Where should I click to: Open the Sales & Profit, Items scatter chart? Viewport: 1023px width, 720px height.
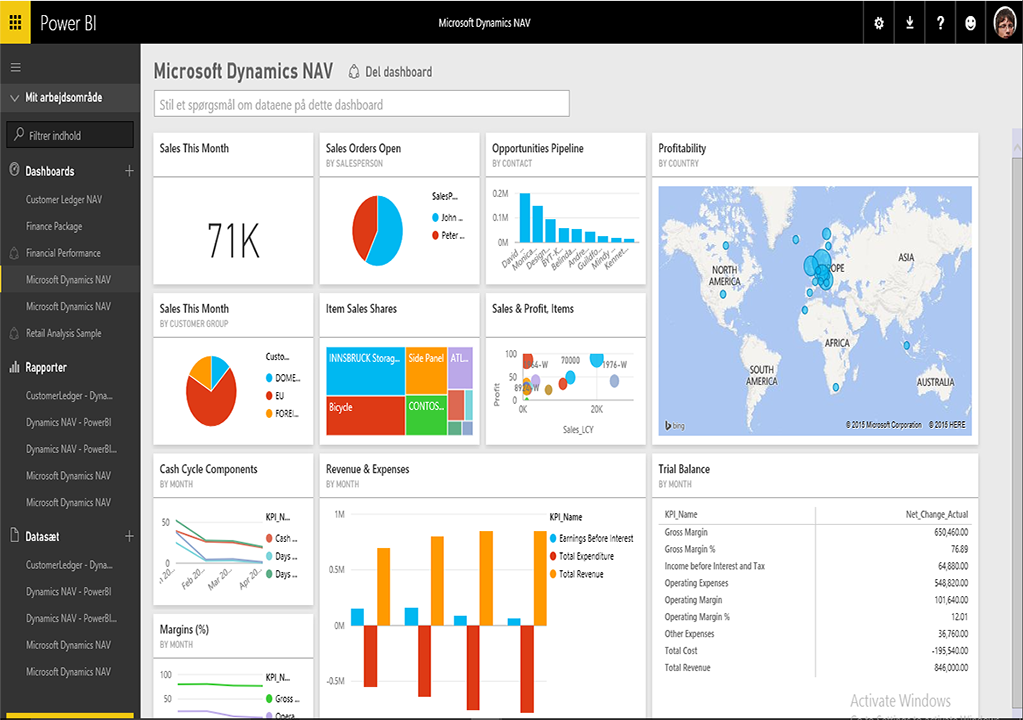pos(566,391)
